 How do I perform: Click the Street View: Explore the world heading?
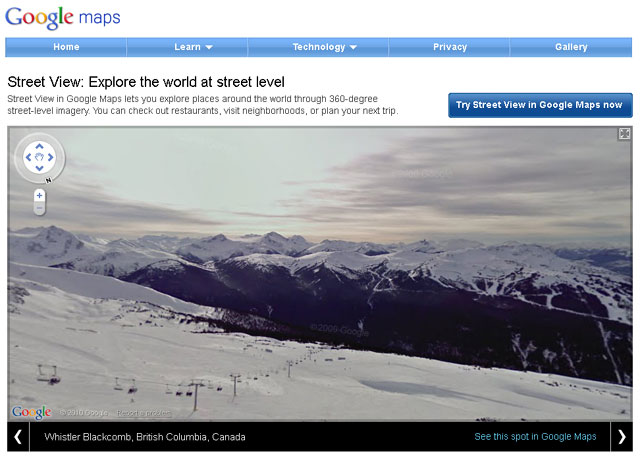pos(146,82)
